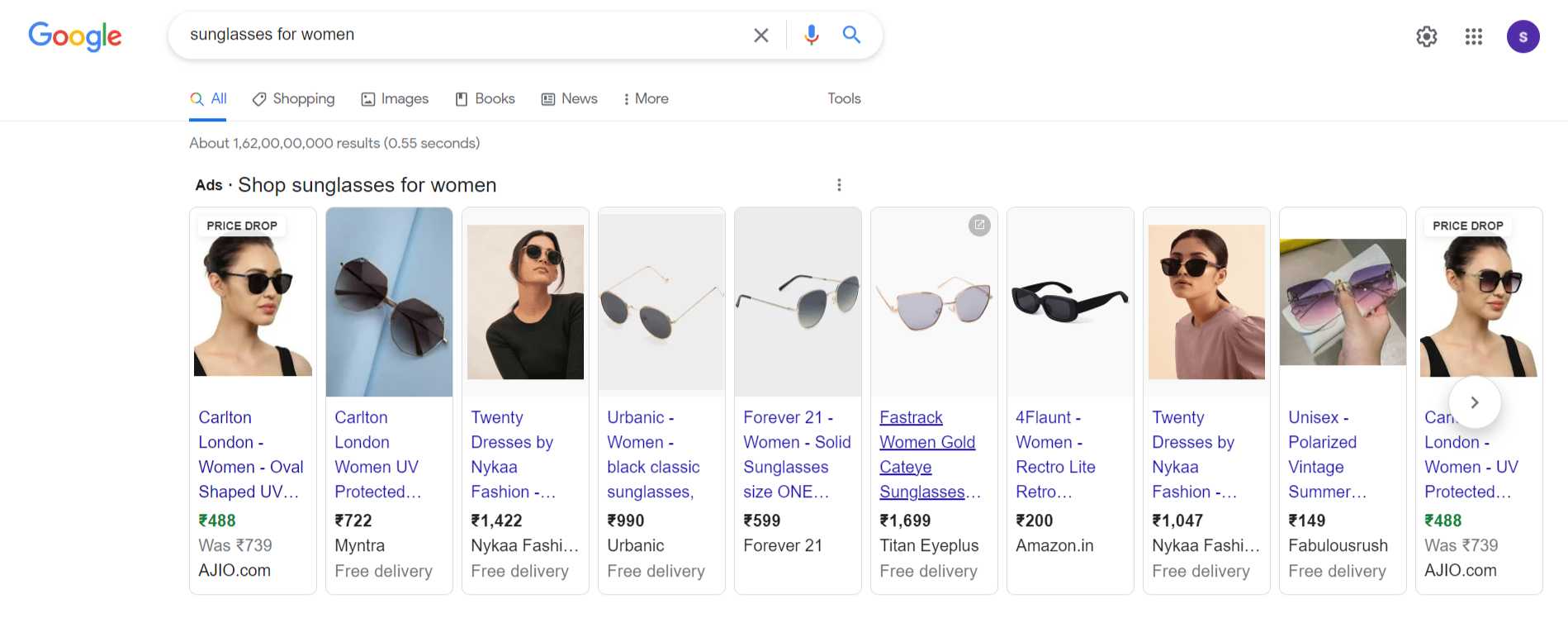Open Carlton London Women UV Protected Myntra listing

377,454
